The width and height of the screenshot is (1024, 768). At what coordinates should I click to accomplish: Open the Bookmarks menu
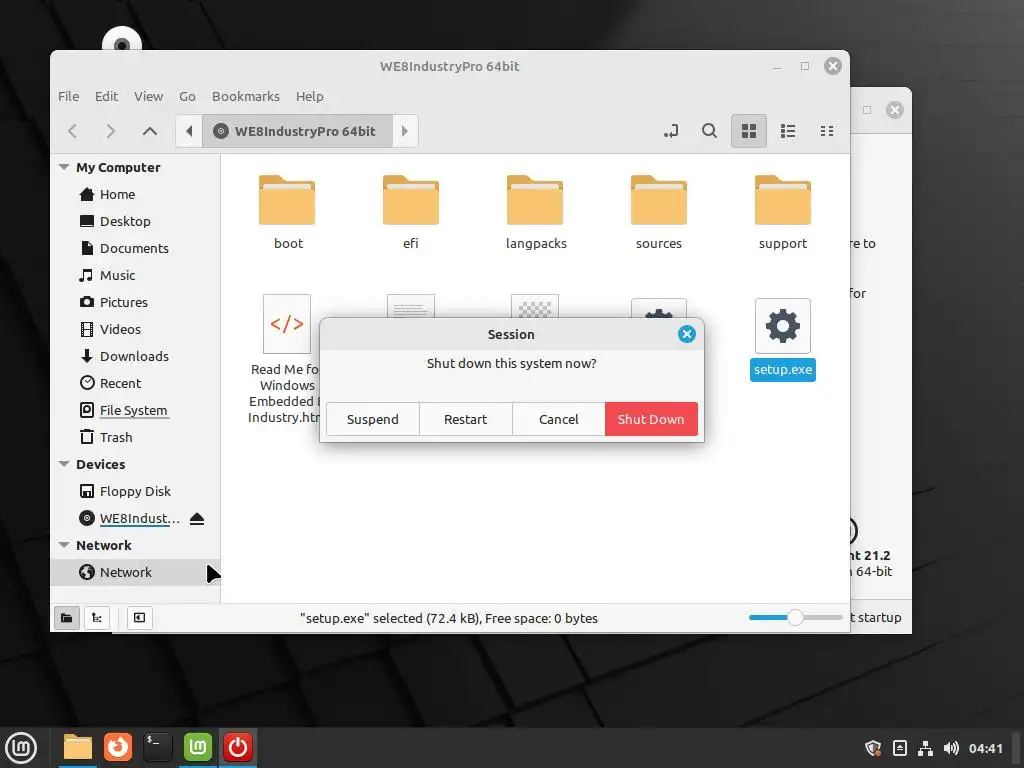coord(246,97)
